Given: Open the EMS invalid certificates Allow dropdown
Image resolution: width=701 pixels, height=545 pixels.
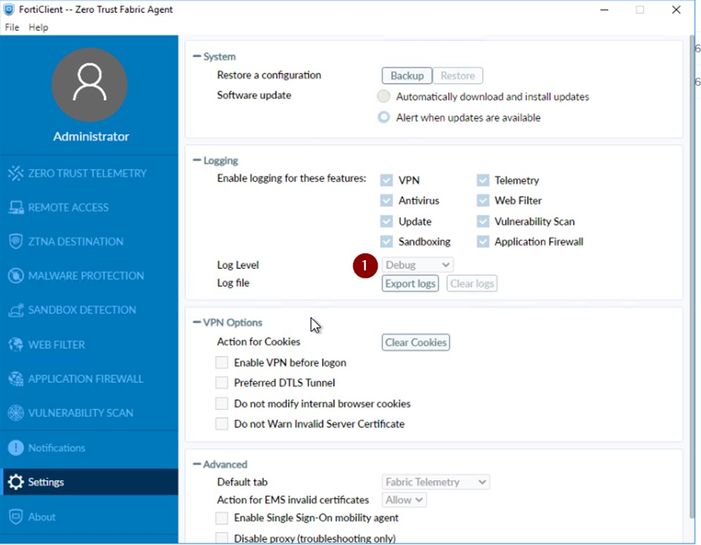Looking at the screenshot, I should coord(404,500).
